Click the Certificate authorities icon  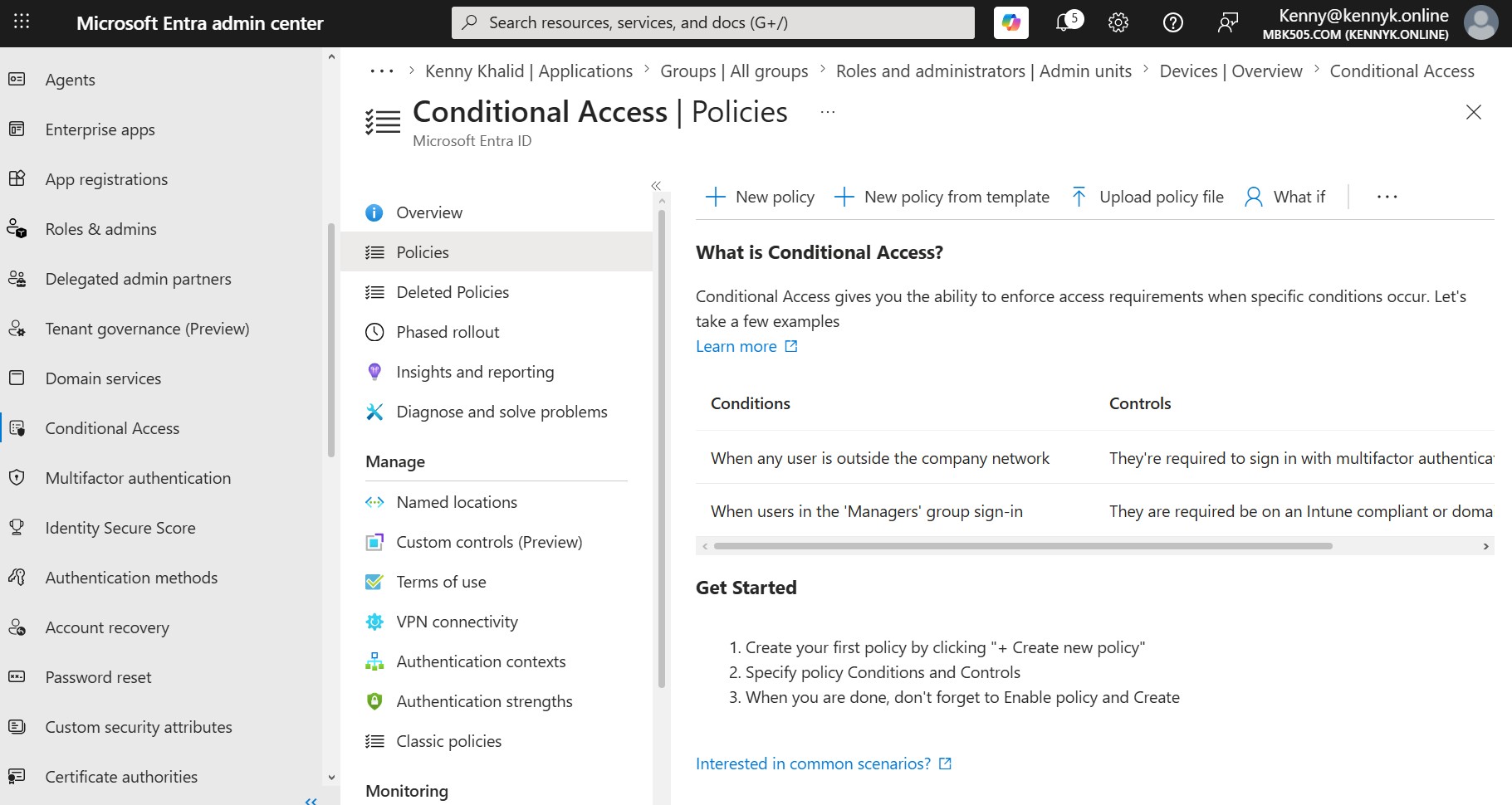(17, 777)
